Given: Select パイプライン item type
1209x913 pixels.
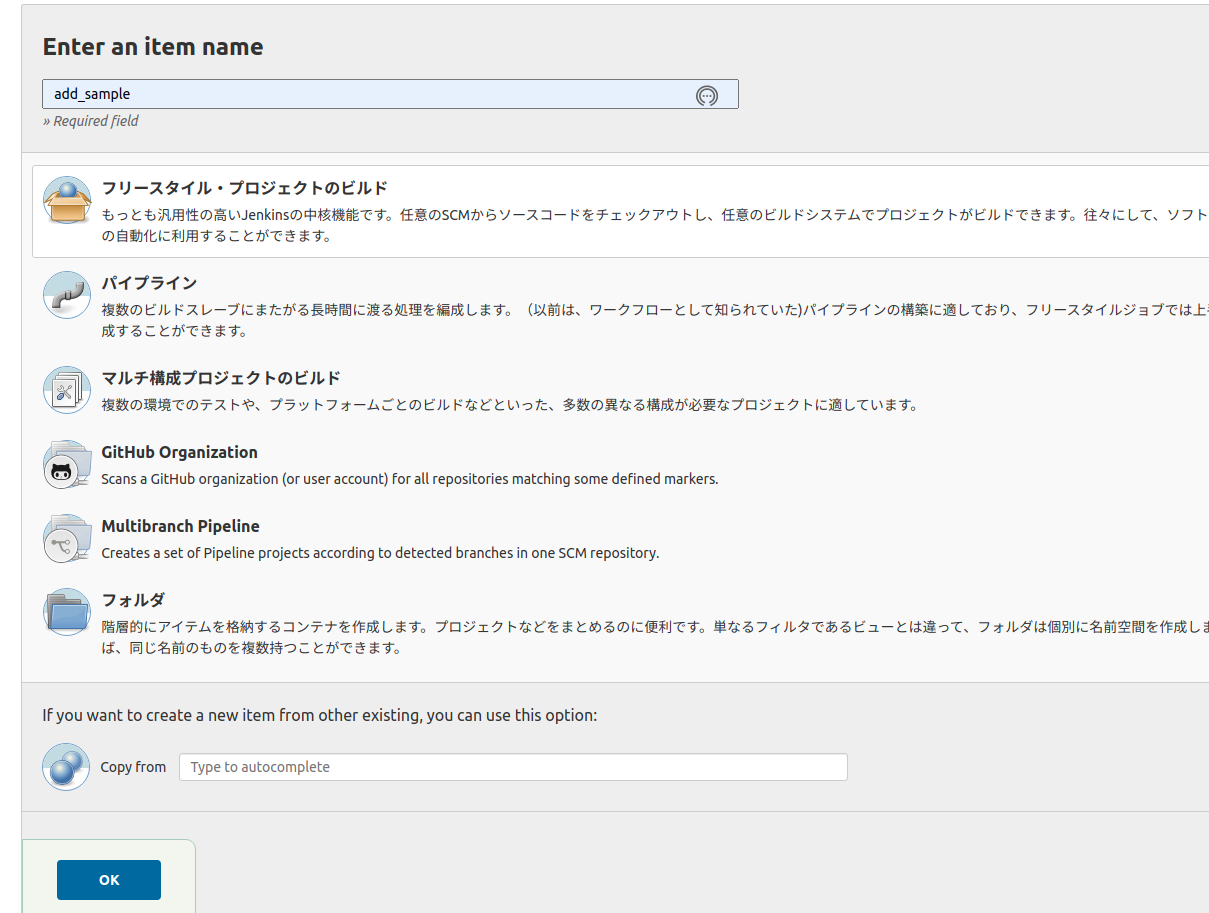Looking at the screenshot, I should pos(149,283).
